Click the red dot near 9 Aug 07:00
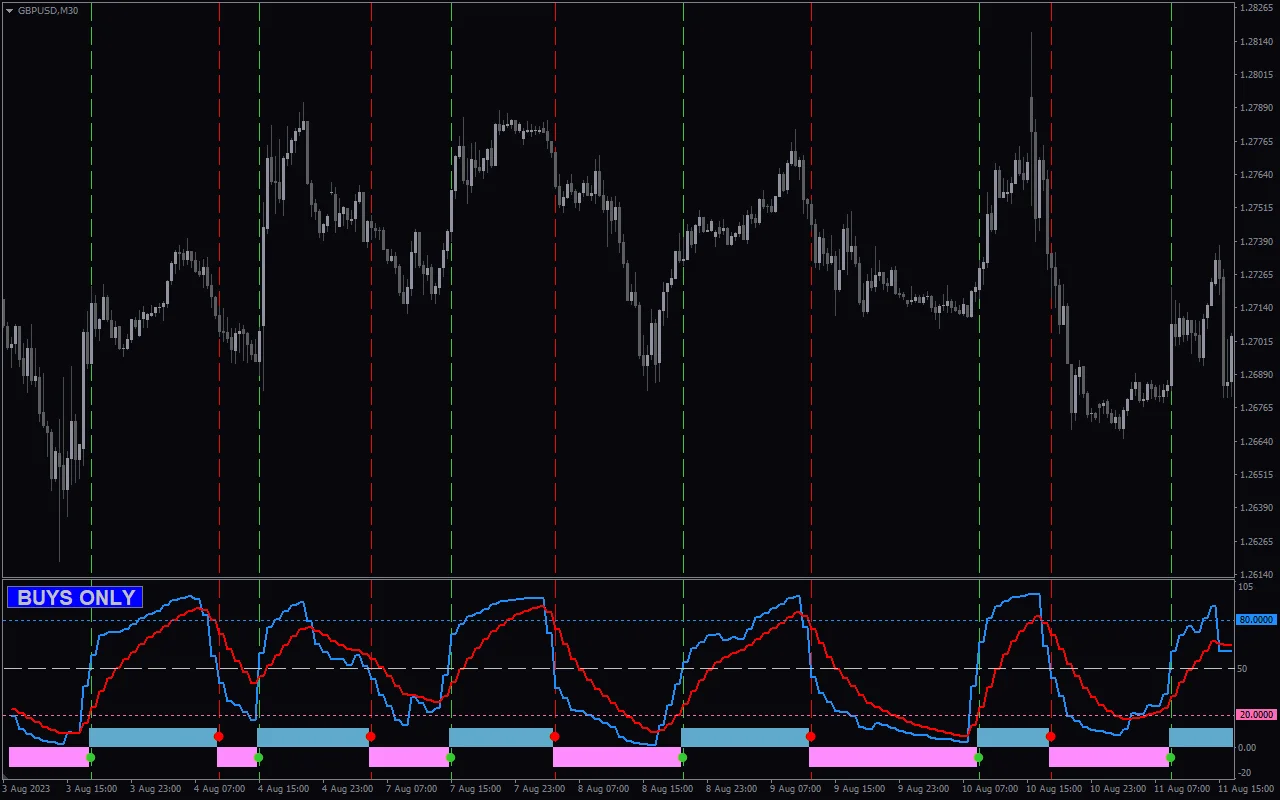1280x800 pixels. click(811, 737)
